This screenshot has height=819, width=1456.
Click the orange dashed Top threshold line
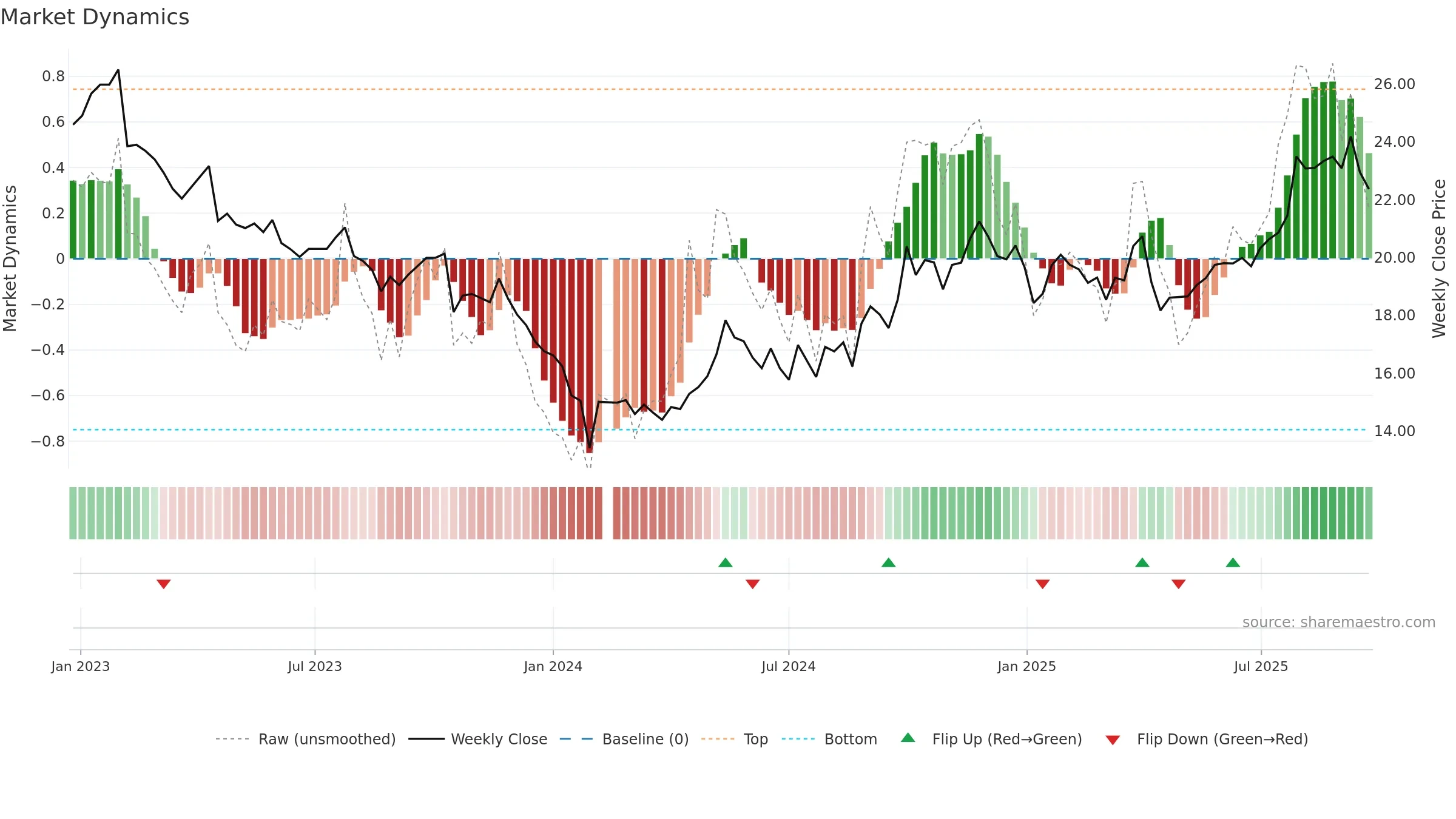tap(720, 89)
